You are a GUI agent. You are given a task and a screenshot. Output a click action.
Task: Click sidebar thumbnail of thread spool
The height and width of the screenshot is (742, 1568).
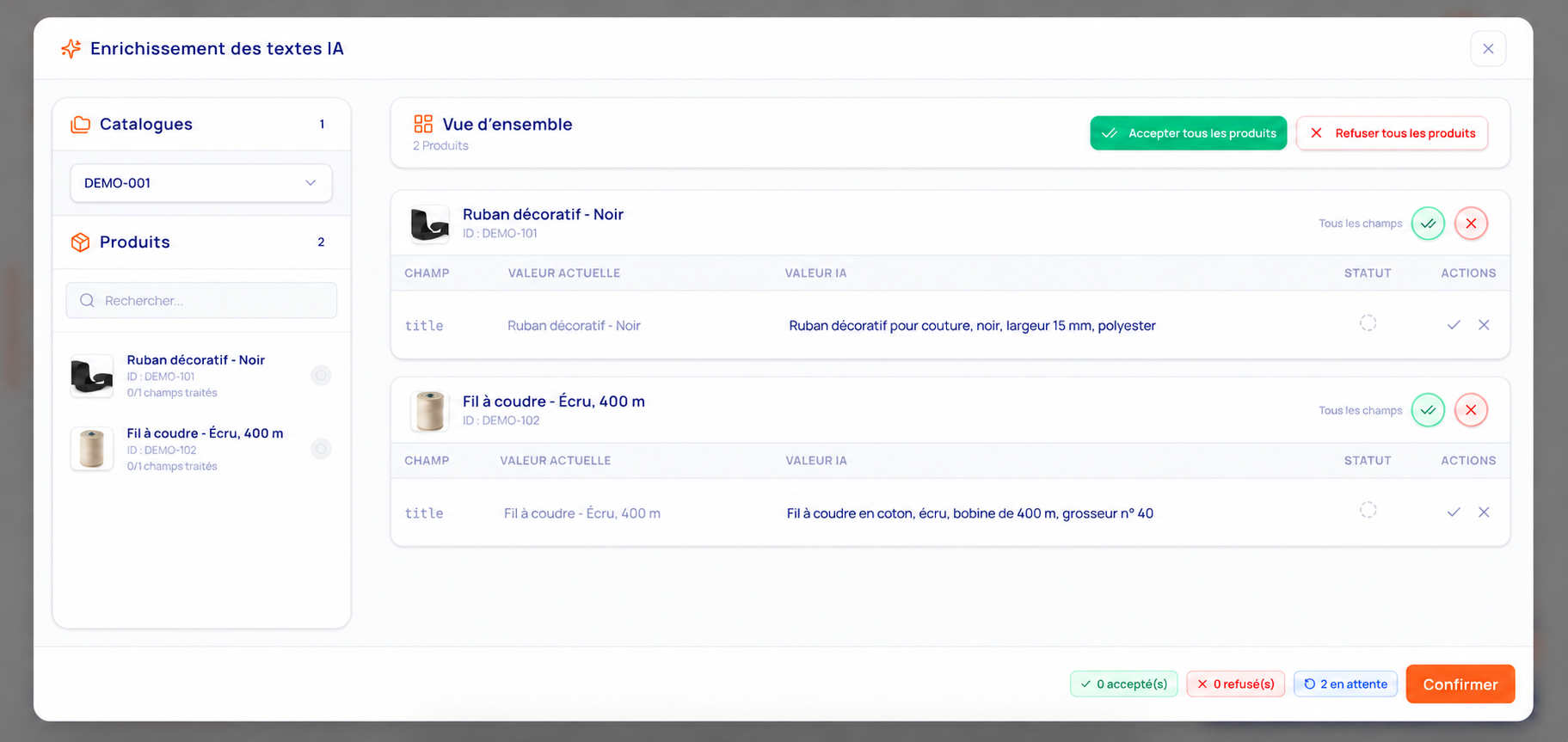[92, 449]
